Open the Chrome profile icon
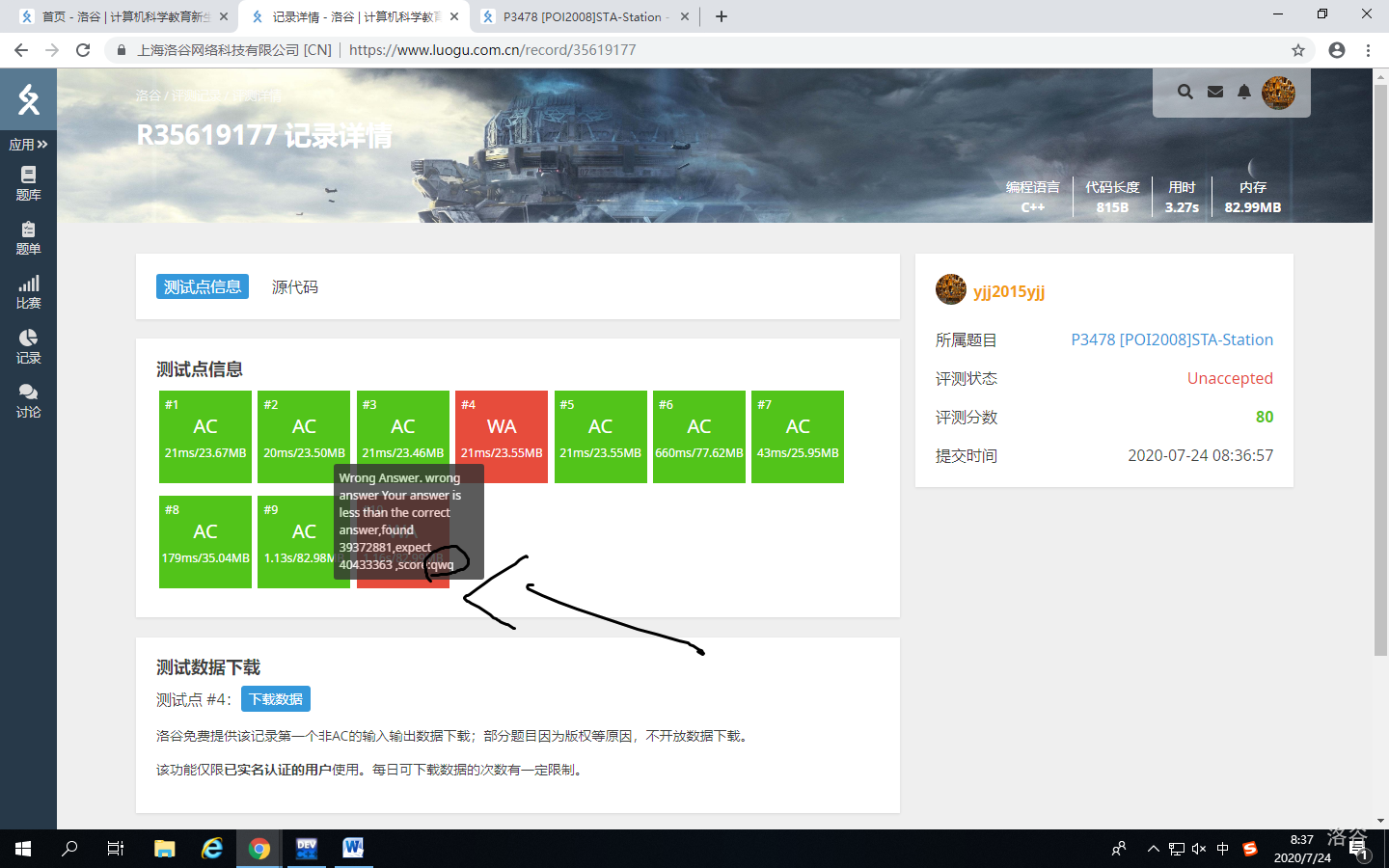The image size is (1389, 868). [1337, 50]
